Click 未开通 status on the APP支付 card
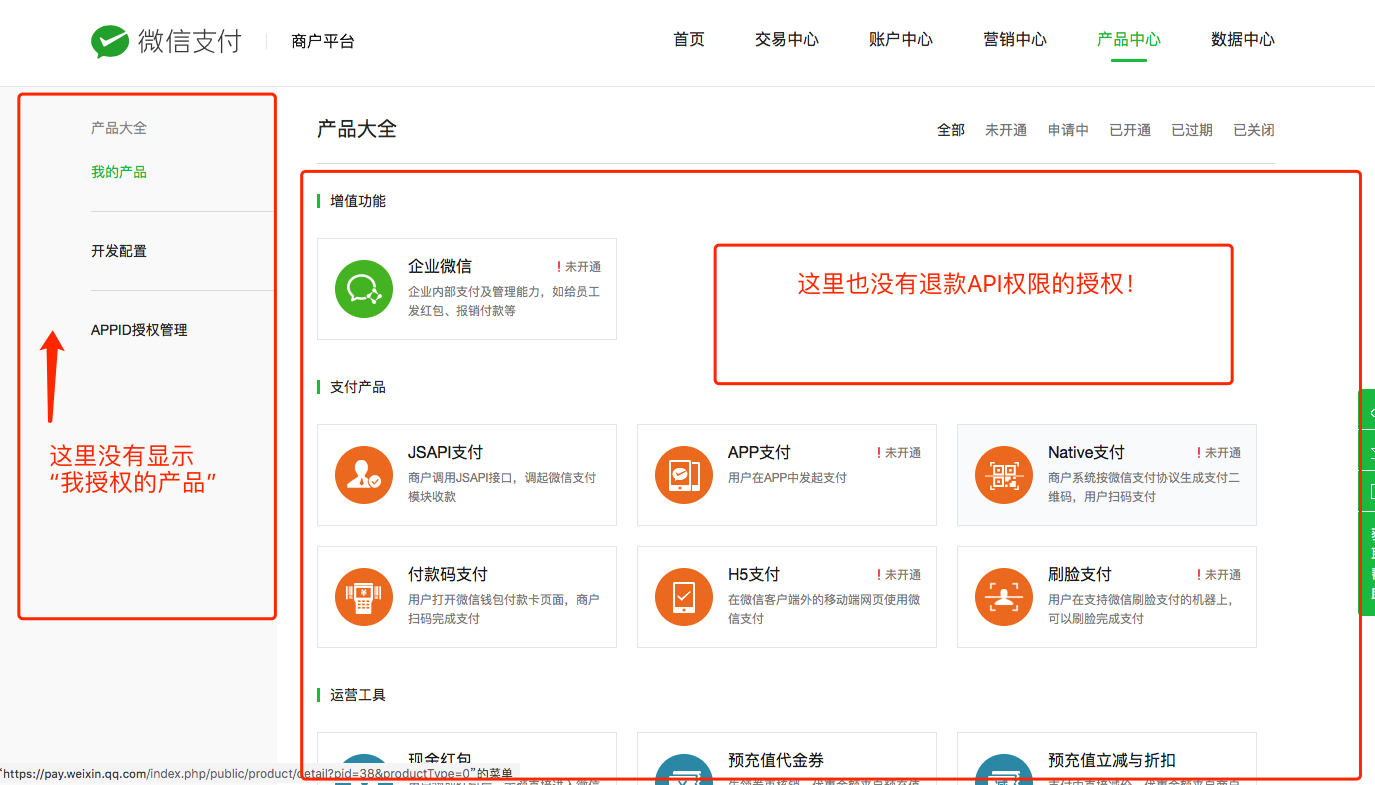The width and height of the screenshot is (1375, 785). (x=899, y=453)
